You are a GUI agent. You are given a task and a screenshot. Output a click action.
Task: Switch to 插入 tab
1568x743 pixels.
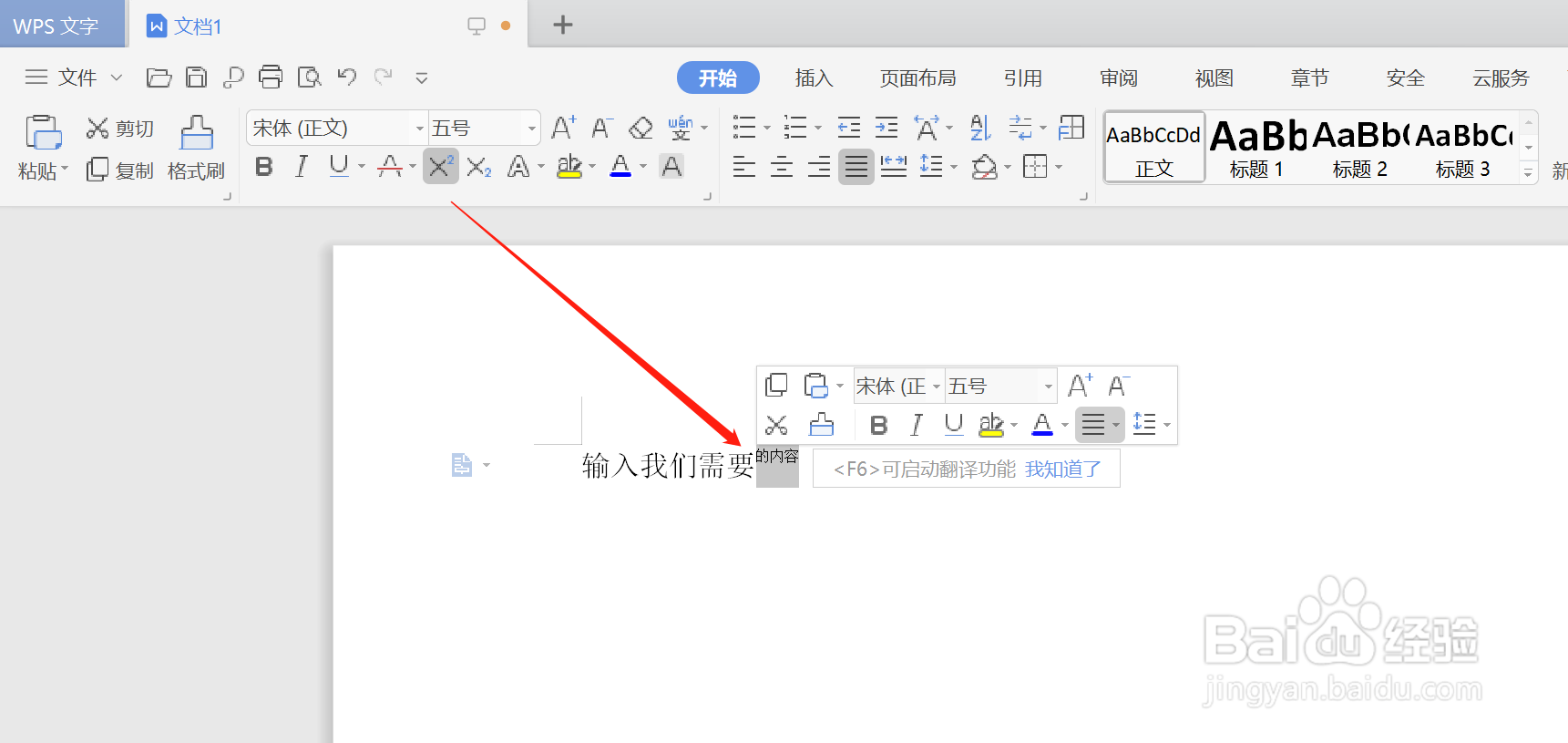coord(815,78)
